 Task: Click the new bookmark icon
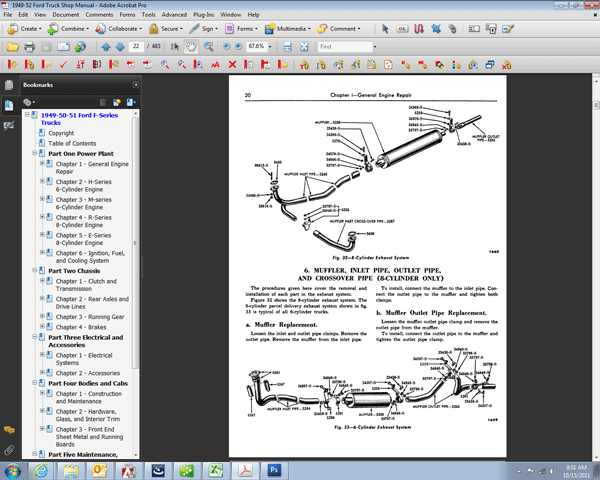pyautogui.click(x=117, y=102)
